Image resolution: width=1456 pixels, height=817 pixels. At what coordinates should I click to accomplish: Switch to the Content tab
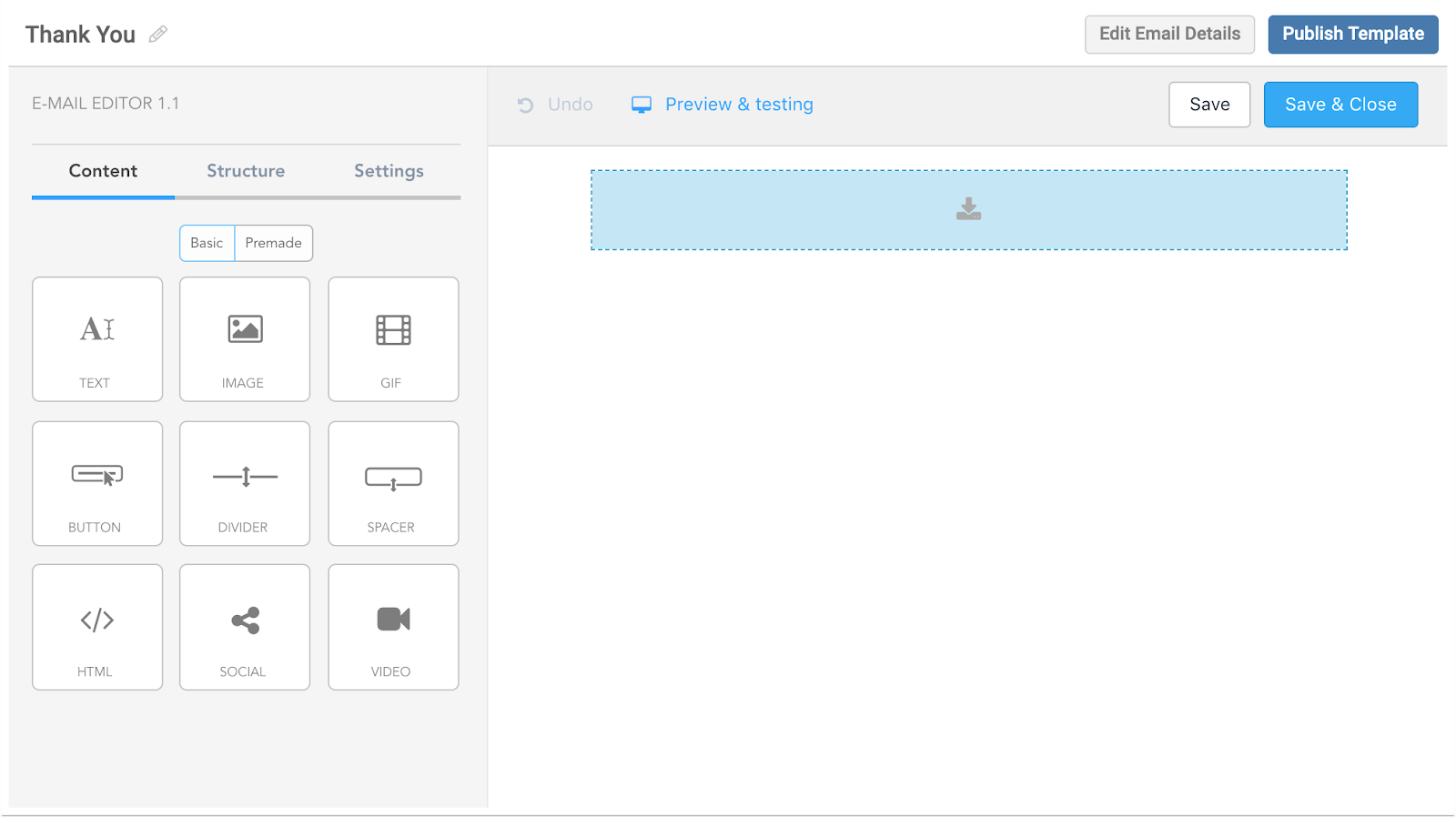(x=103, y=171)
